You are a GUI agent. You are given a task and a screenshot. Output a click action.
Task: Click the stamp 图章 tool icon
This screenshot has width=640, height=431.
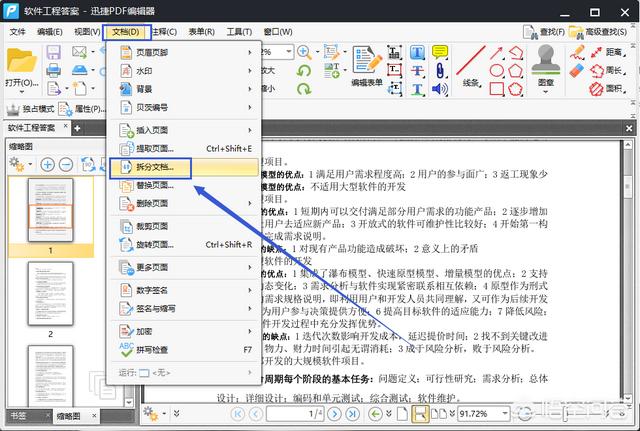coord(547,63)
